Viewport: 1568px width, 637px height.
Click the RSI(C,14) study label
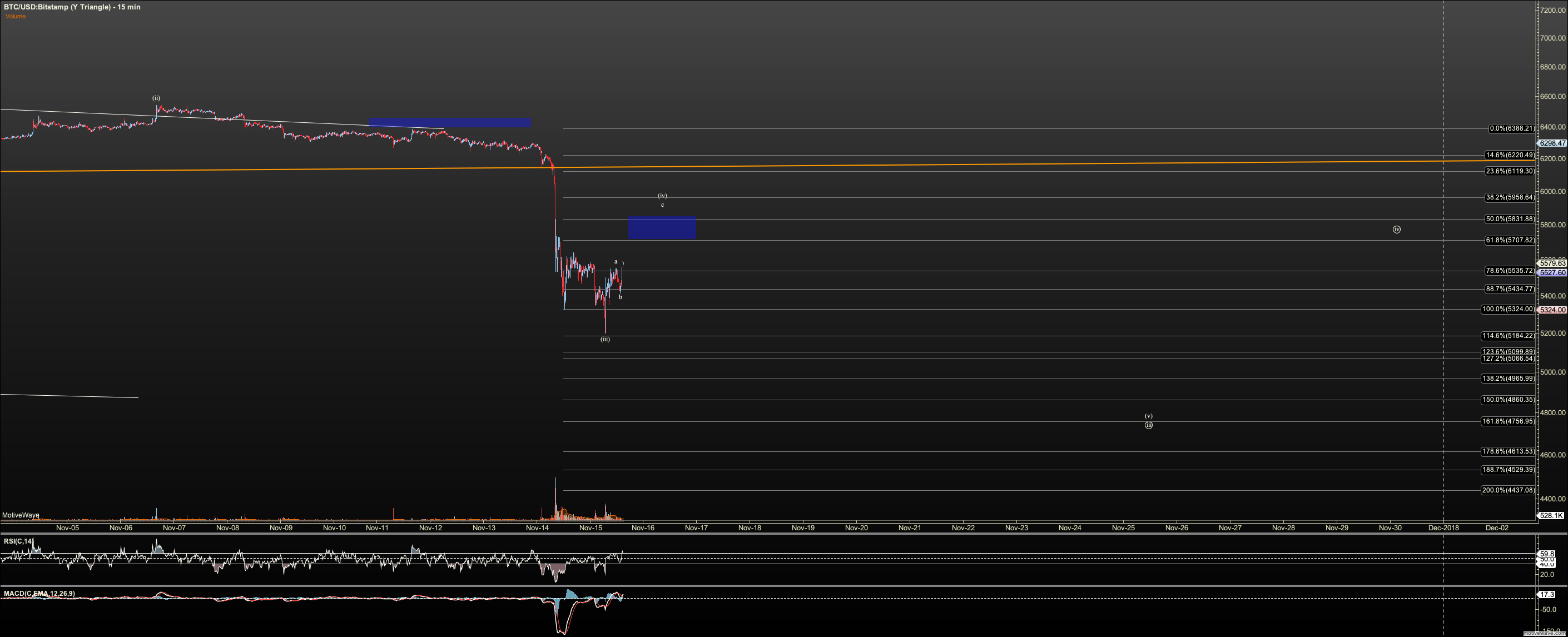click(18, 541)
